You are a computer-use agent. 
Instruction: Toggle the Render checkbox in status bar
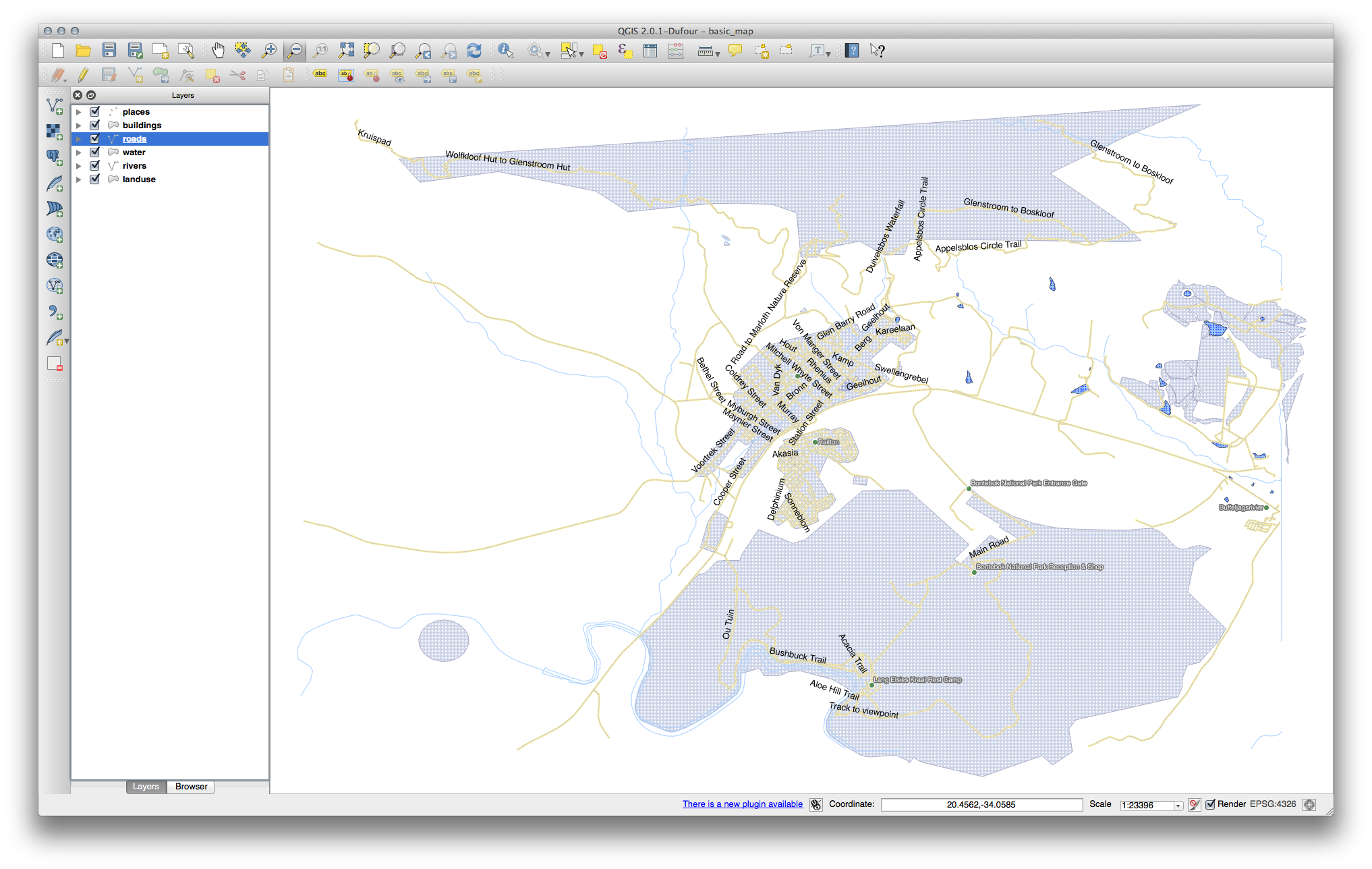1210,804
